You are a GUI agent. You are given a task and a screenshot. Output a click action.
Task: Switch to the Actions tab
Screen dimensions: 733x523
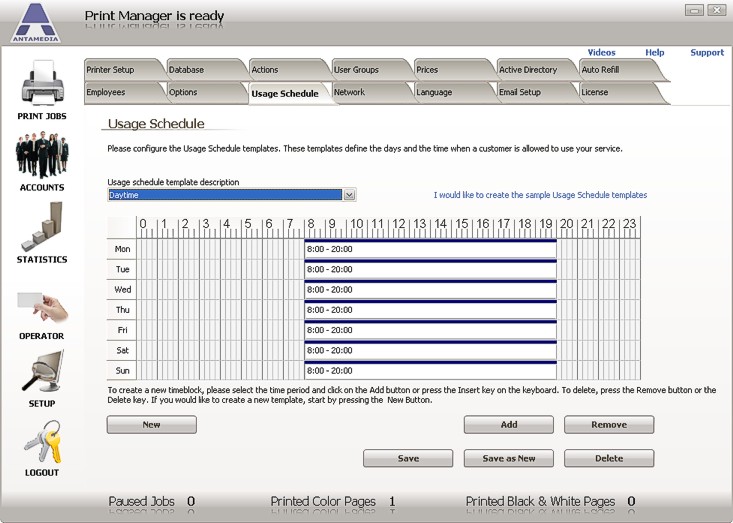[287, 70]
